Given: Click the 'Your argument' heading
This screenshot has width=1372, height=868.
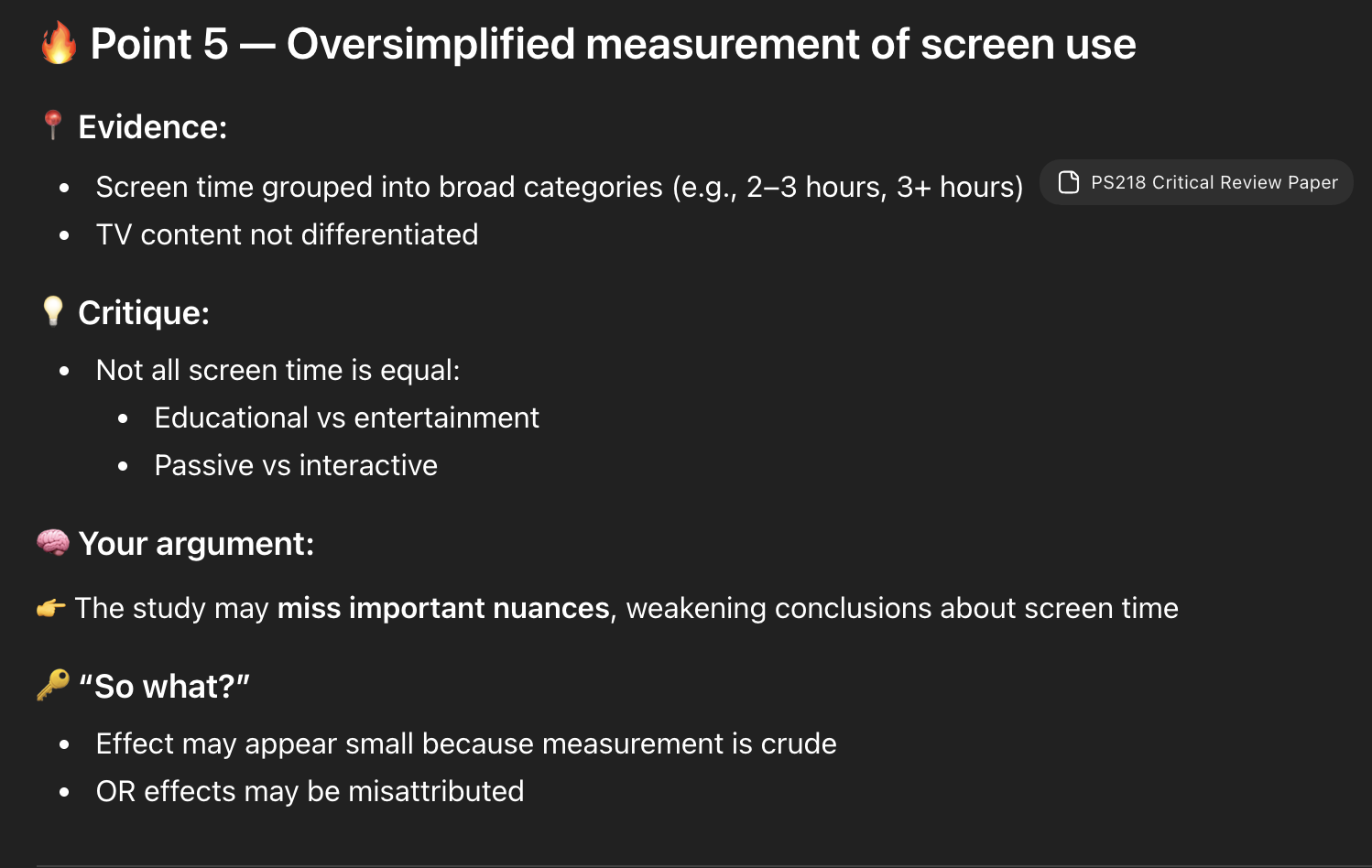Looking at the screenshot, I should point(196,544).
